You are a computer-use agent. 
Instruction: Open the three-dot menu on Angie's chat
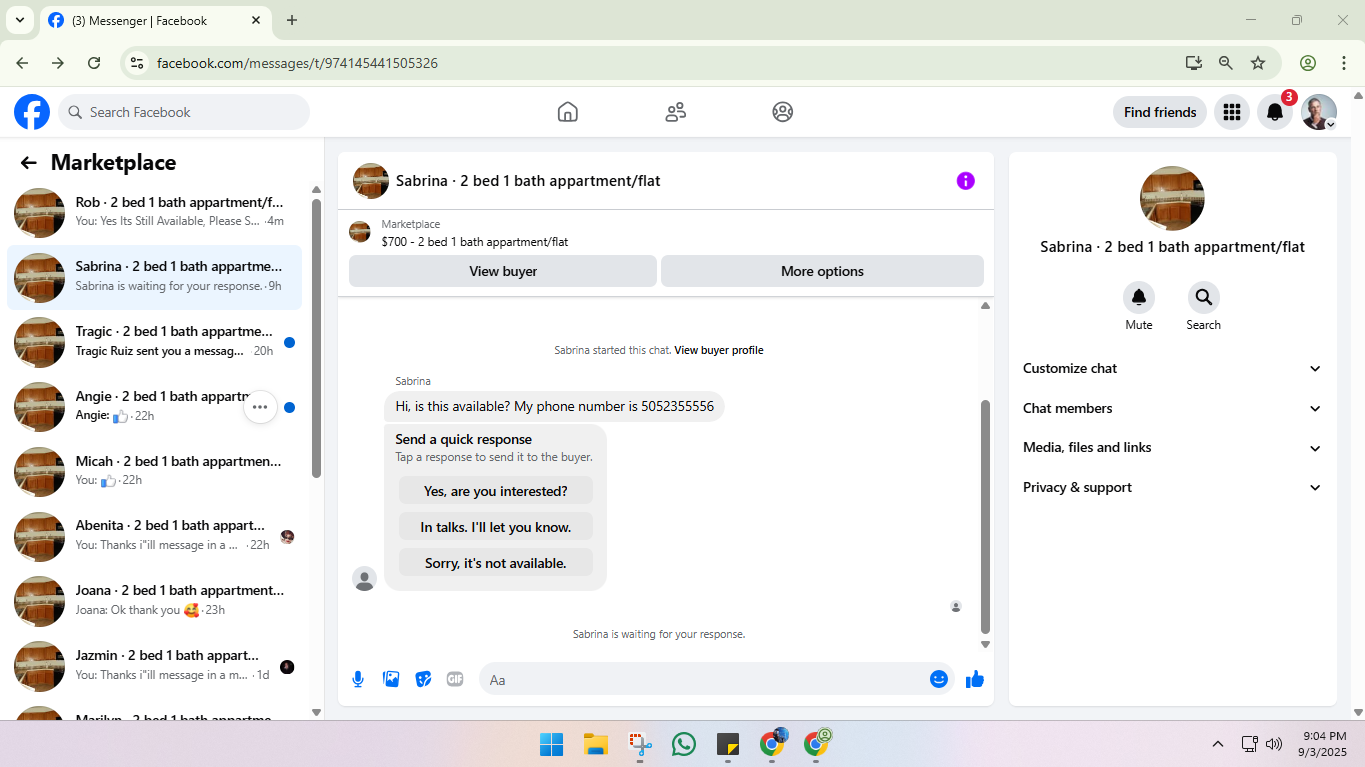pyautogui.click(x=260, y=407)
